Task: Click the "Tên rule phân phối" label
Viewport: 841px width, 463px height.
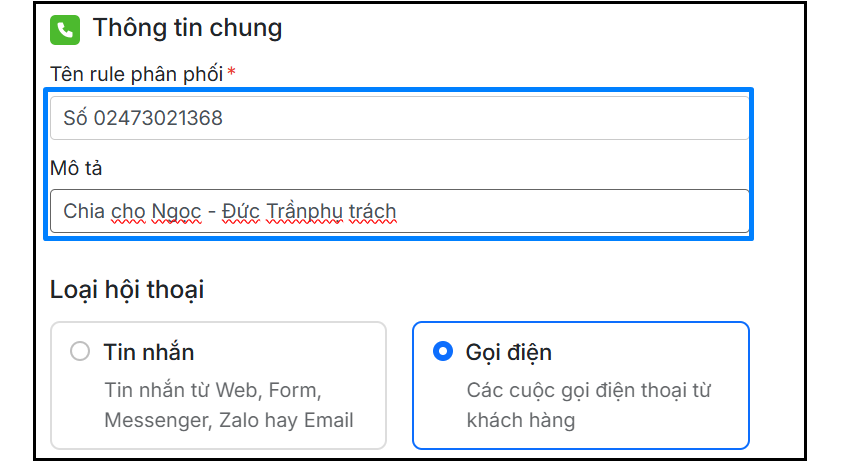Action: click(x=137, y=73)
